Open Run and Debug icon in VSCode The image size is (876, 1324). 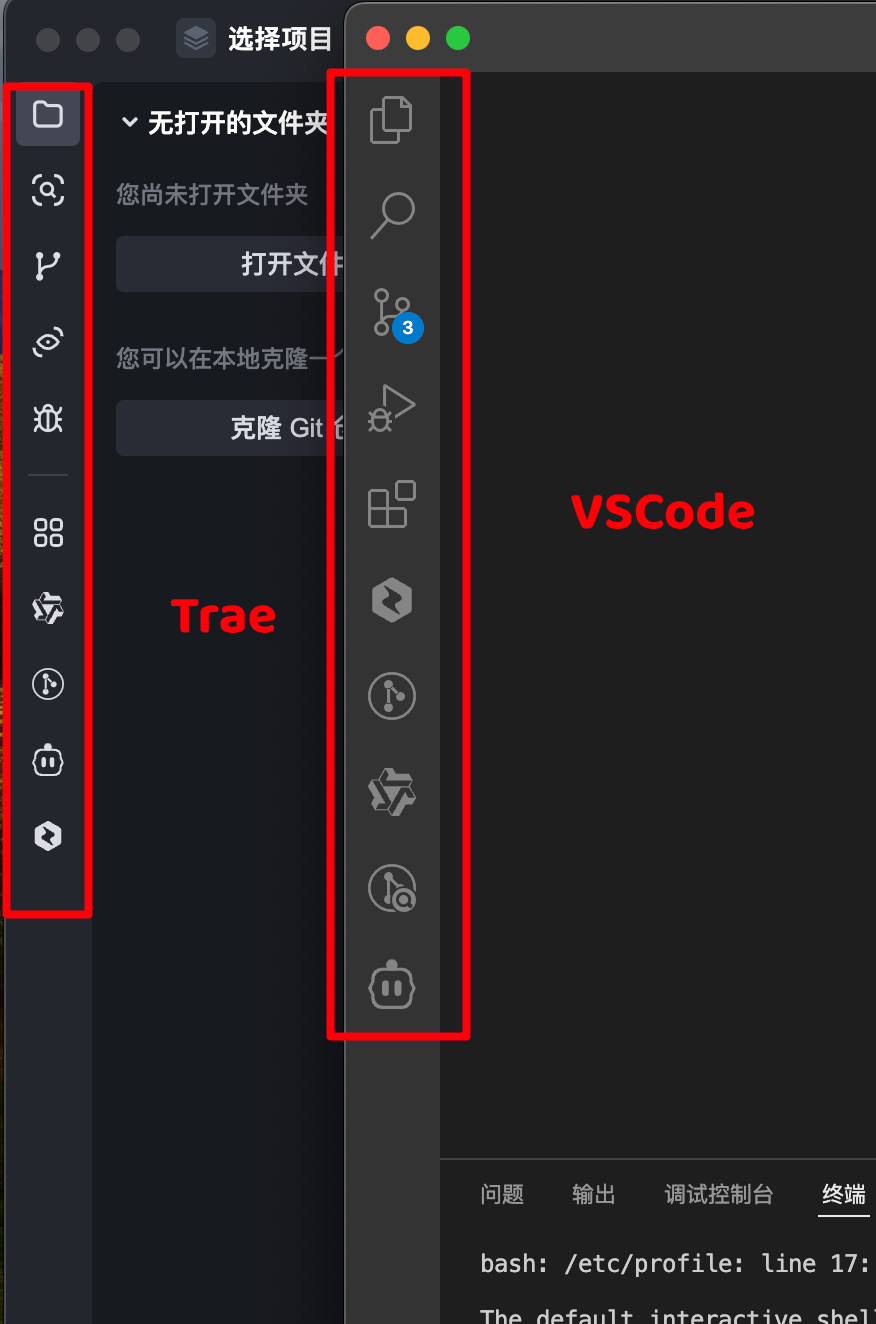(392, 407)
